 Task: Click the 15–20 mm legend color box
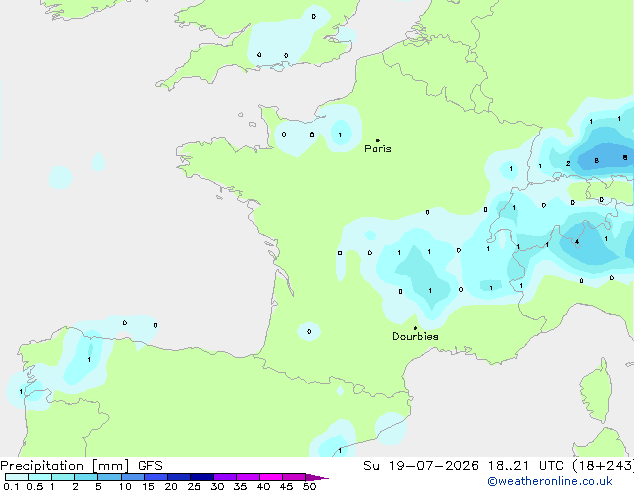tap(156, 477)
